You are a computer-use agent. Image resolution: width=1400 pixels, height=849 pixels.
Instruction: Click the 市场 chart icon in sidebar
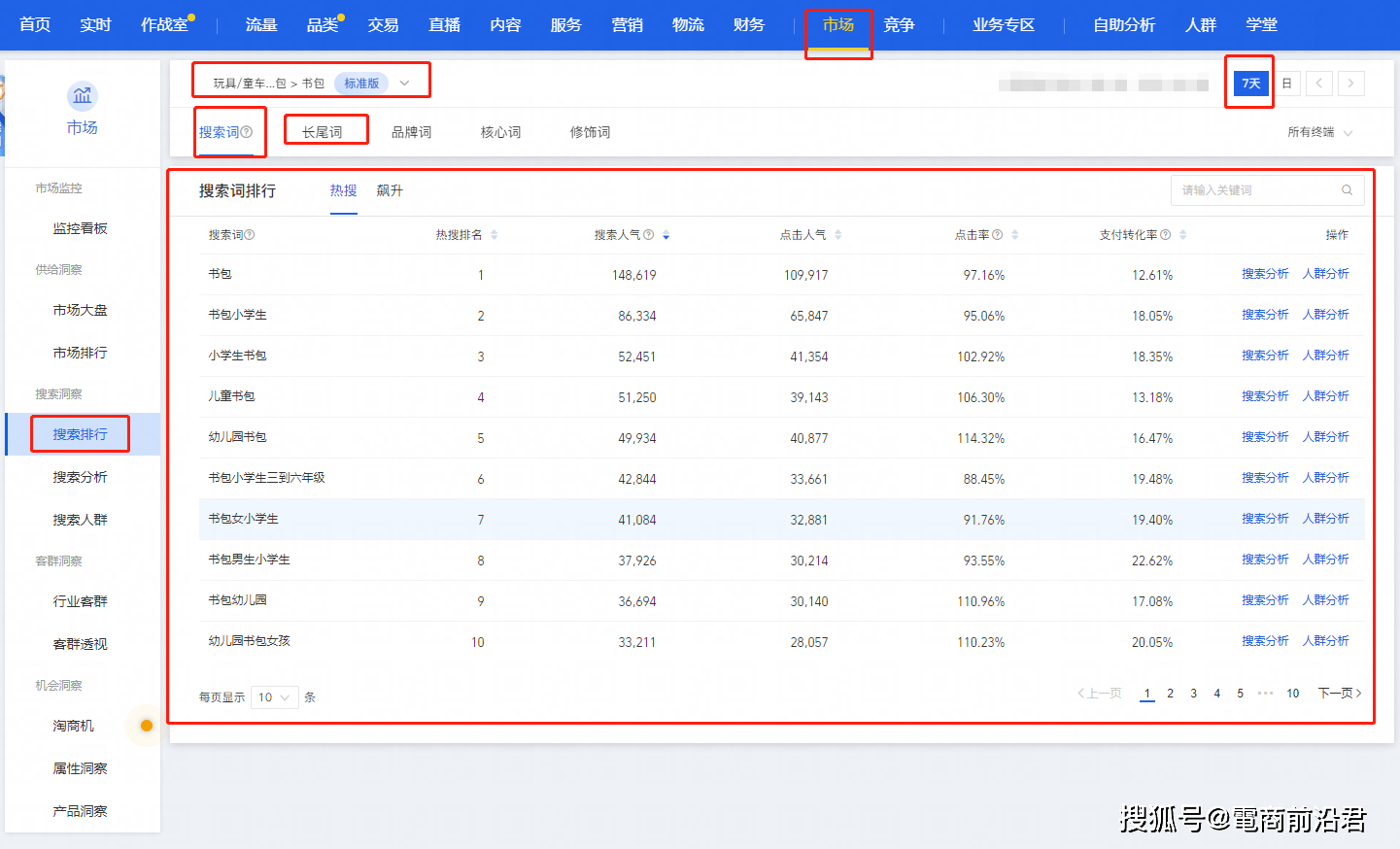point(83,96)
